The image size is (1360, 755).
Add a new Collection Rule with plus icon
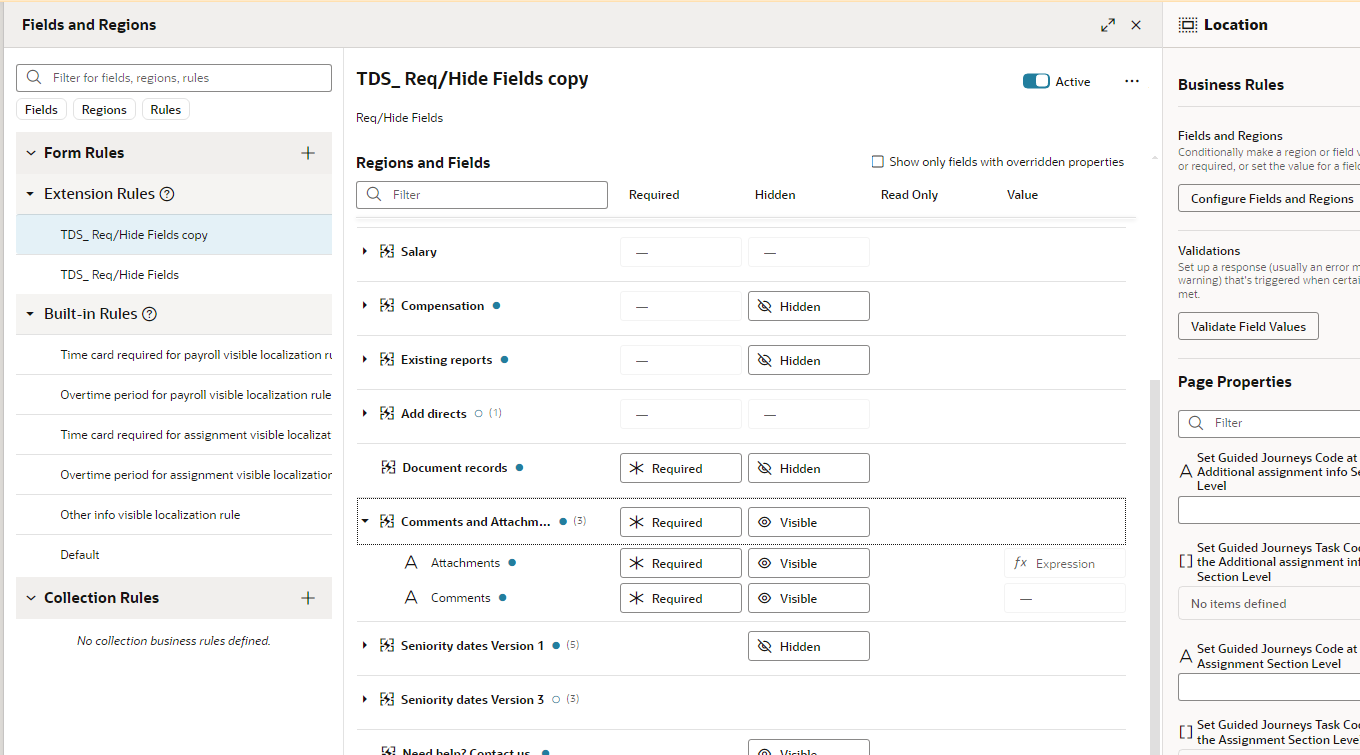point(308,598)
